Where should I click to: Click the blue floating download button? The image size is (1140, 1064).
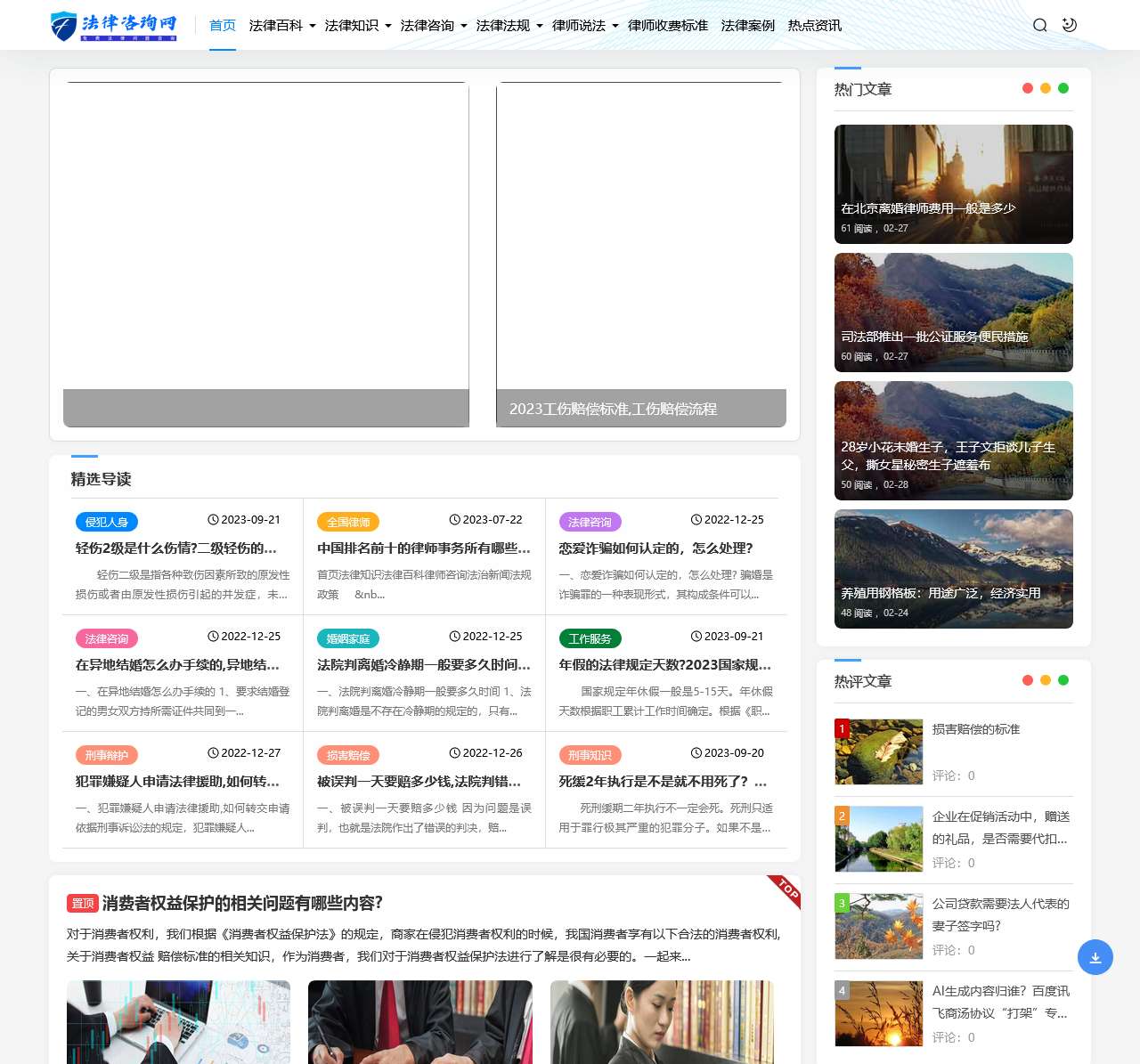pyautogui.click(x=1095, y=957)
